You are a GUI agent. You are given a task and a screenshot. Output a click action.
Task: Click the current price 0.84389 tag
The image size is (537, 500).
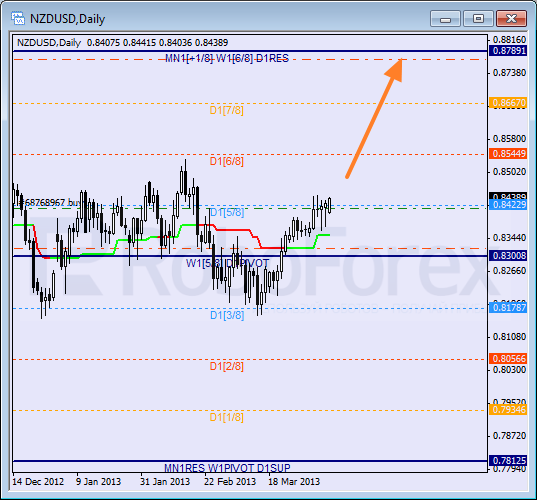tap(508, 196)
